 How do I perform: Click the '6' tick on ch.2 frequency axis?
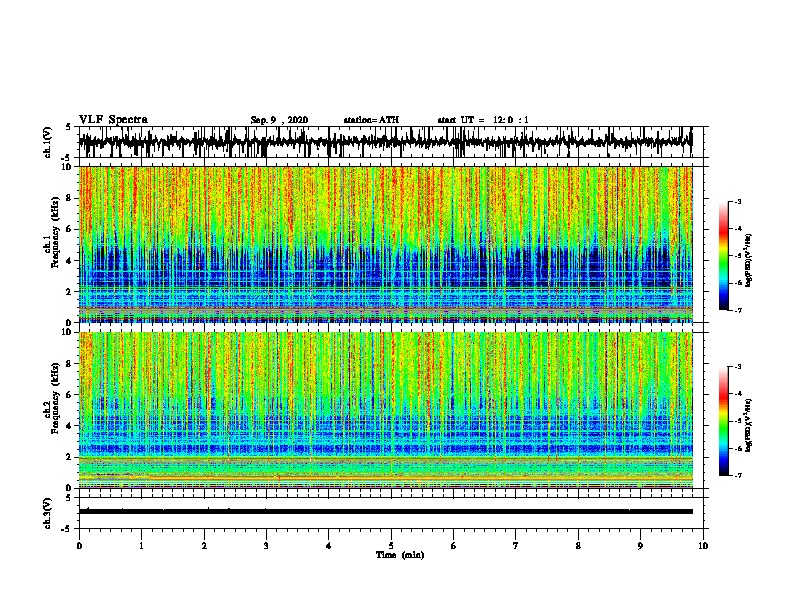tap(70, 395)
